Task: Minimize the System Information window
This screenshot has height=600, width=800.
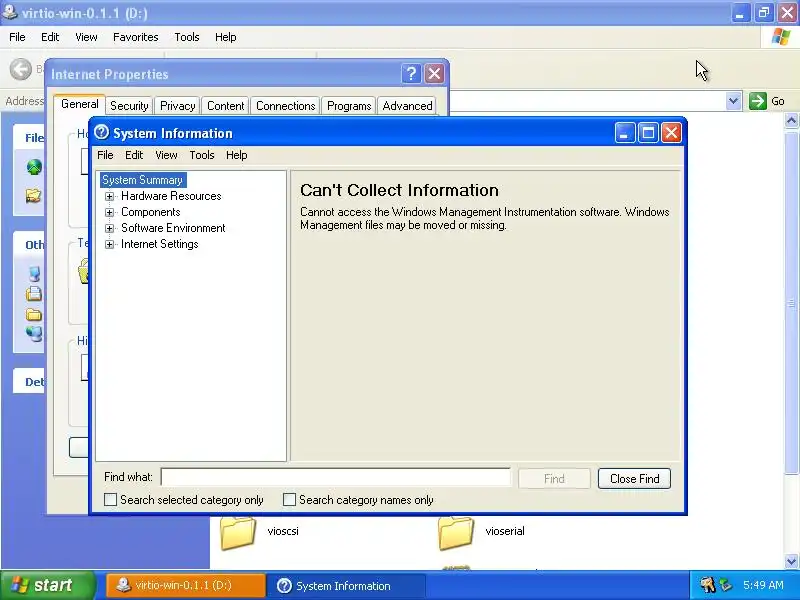Action: (x=624, y=133)
